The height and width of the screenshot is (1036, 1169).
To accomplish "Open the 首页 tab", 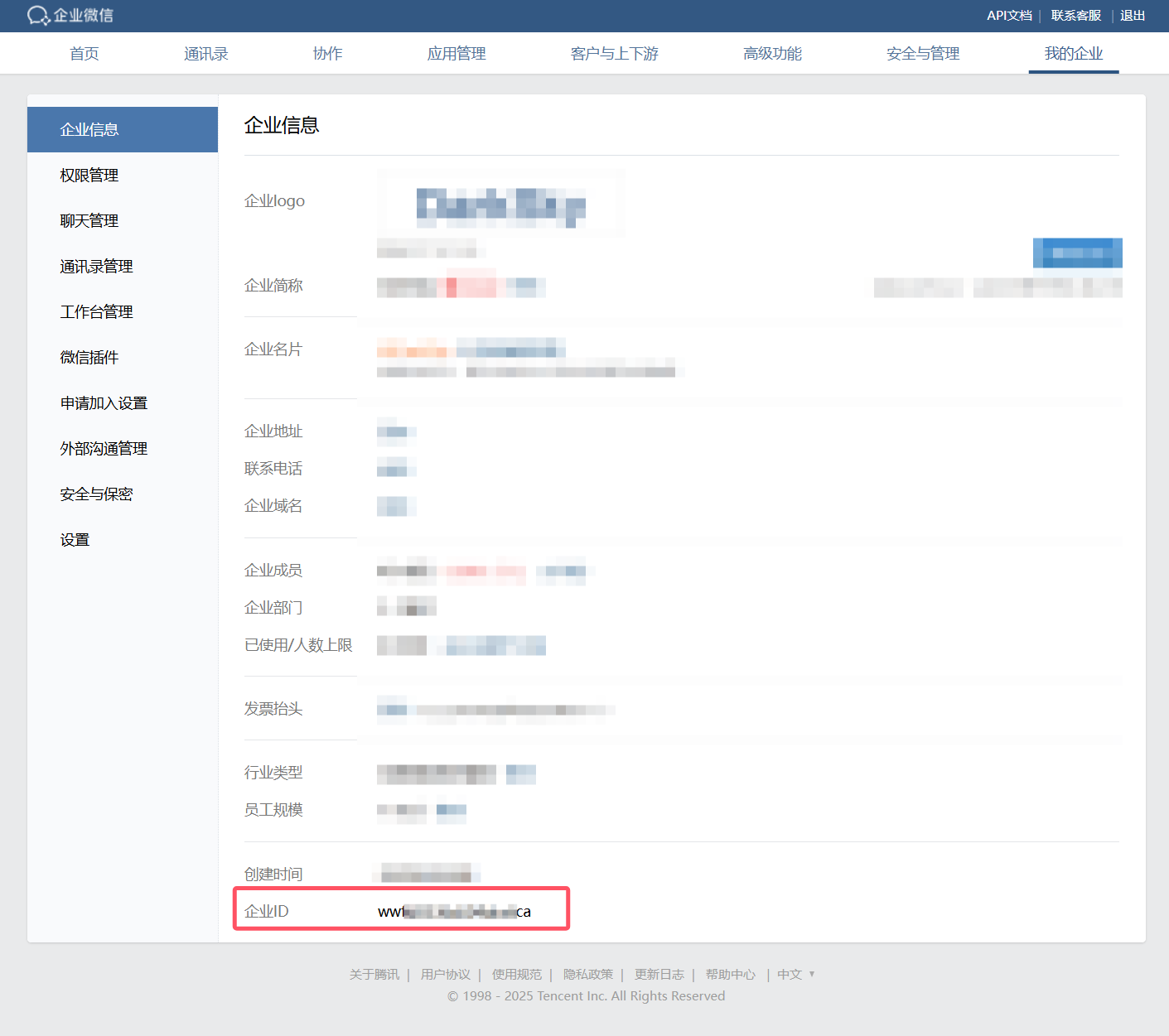I will pos(85,54).
